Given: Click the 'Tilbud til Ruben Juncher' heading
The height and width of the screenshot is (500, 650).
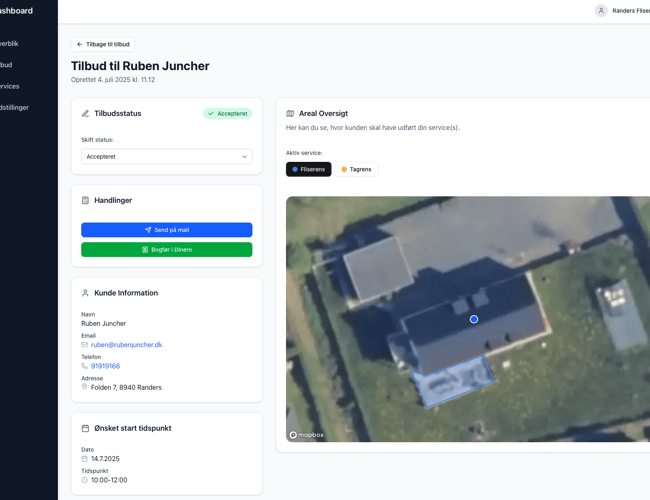Looking at the screenshot, I should (140, 66).
